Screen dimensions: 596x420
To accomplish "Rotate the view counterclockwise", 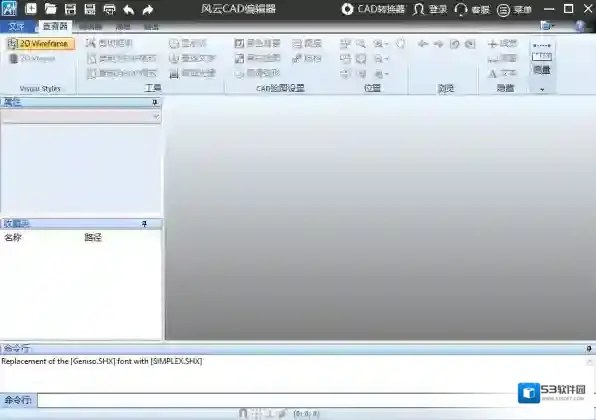I will click(455, 44).
